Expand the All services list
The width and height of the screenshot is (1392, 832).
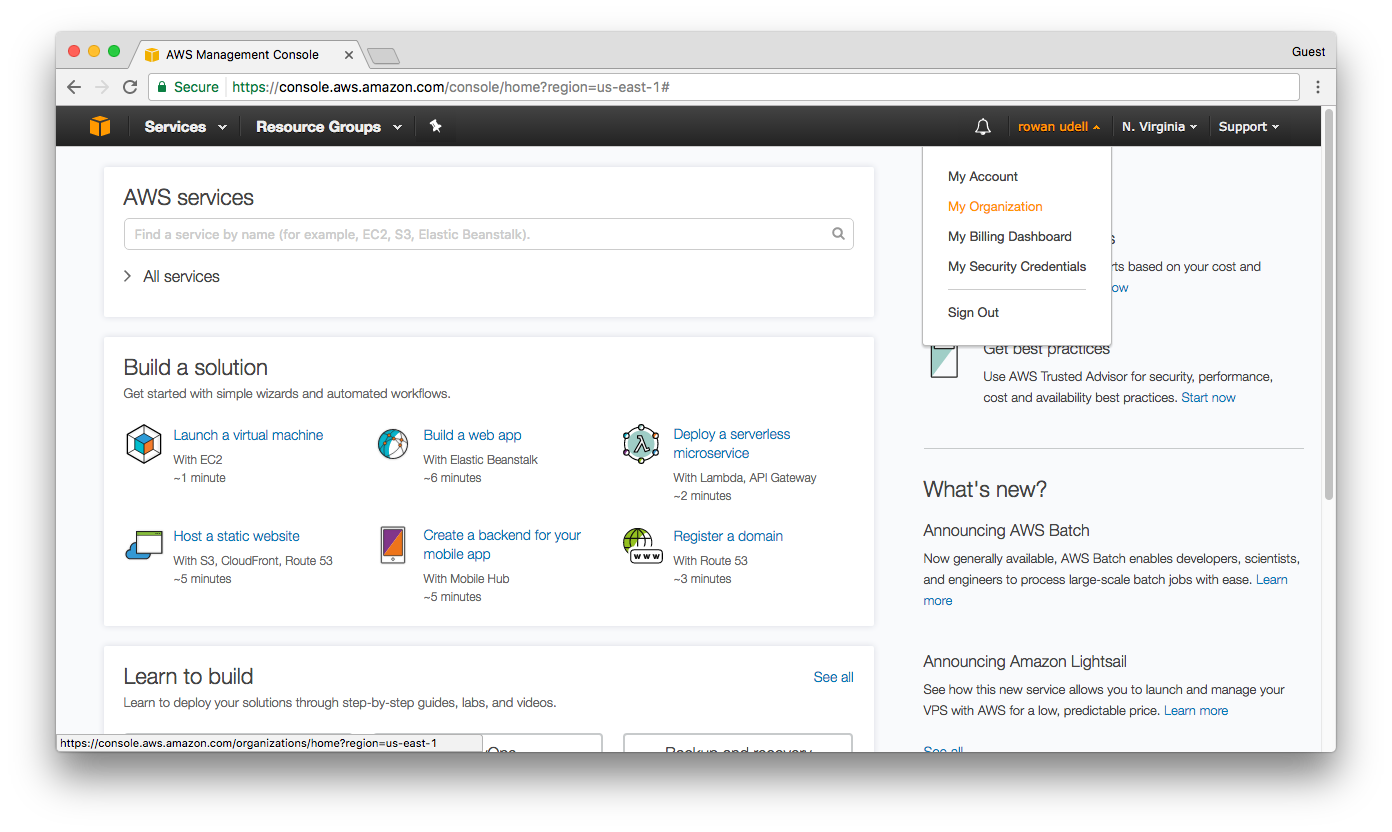(172, 276)
